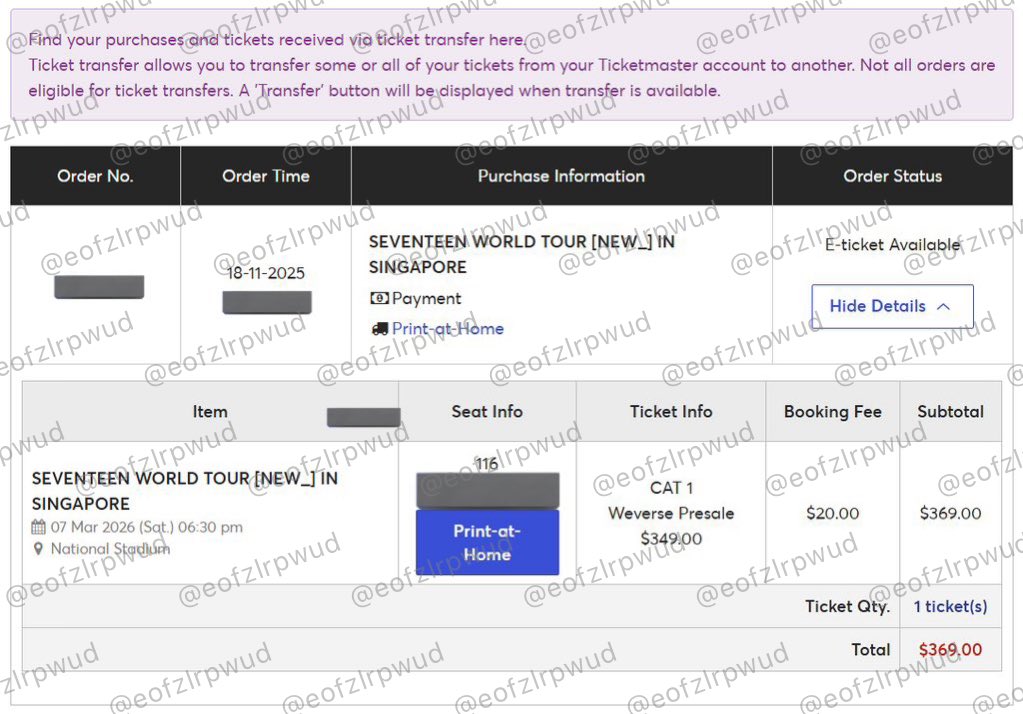This screenshot has width=1023, height=714.
Task: Collapse order with Hide Details button
Action: [x=892, y=306]
